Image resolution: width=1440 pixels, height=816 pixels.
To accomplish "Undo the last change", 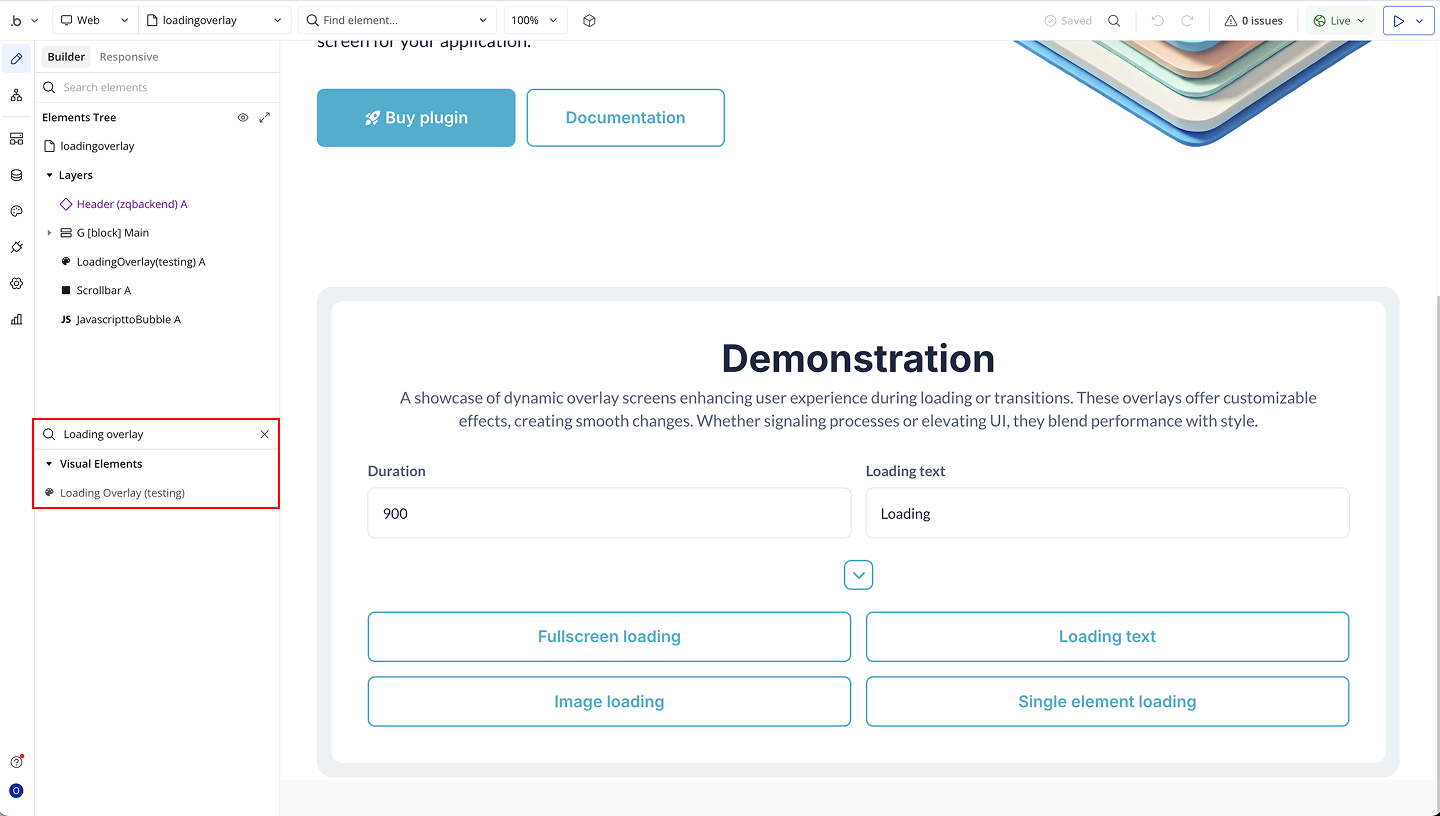I will coord(1158,20).
